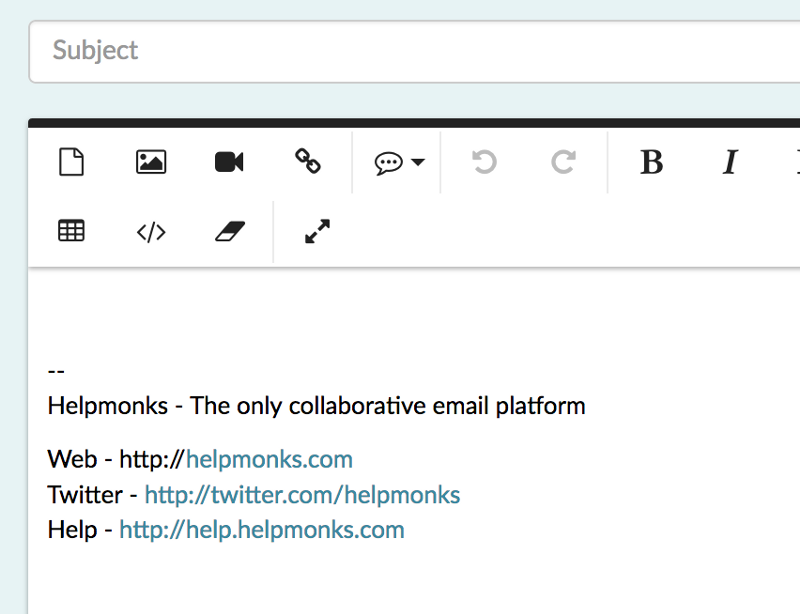Clear formatting with the eraser icon
This screenshot has height=614, width=800.
230,231
